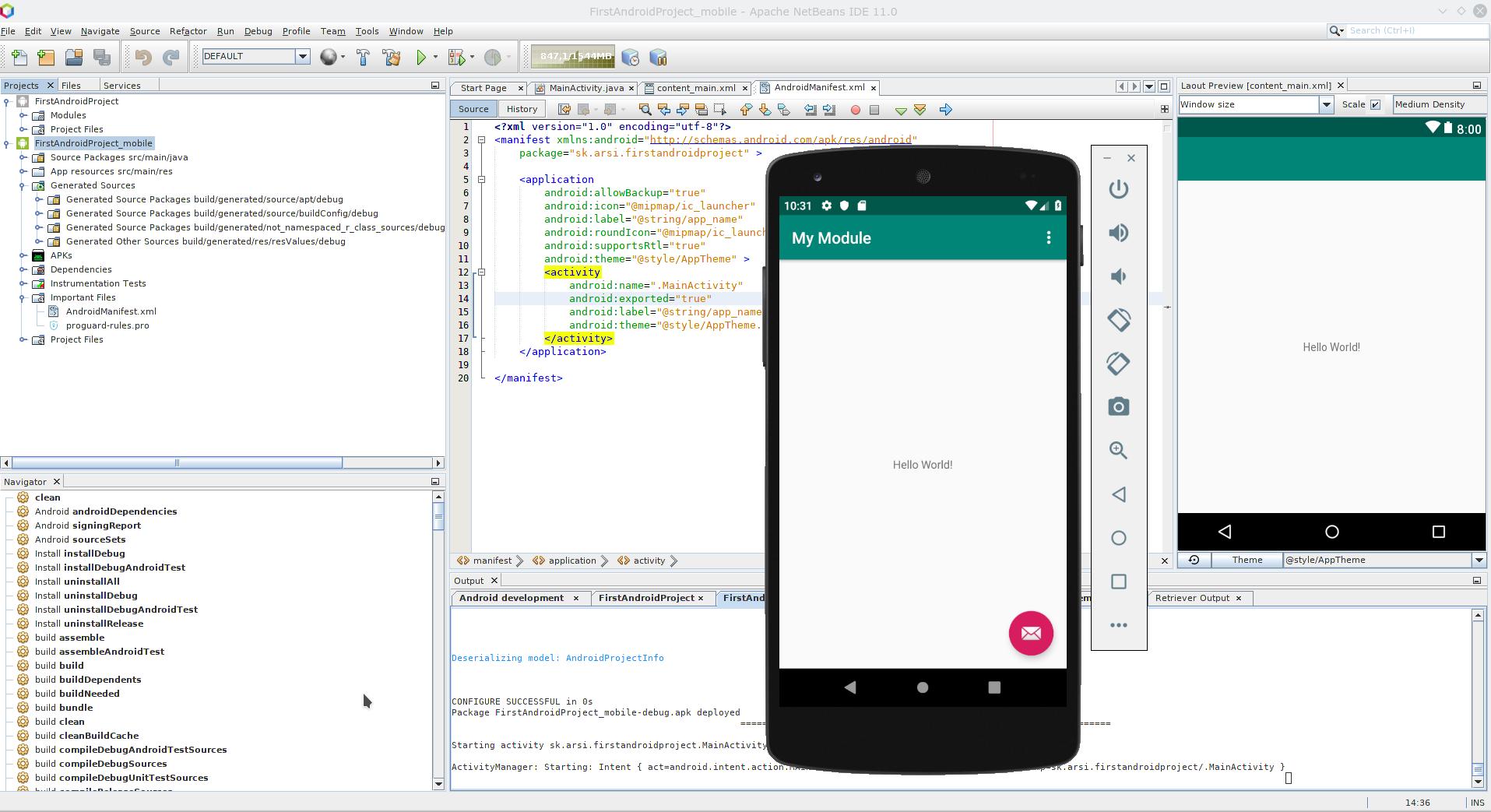Select the Medium Density field
The width and height of the screenshot is (1491, 812).
click(x=1439, y=105)
